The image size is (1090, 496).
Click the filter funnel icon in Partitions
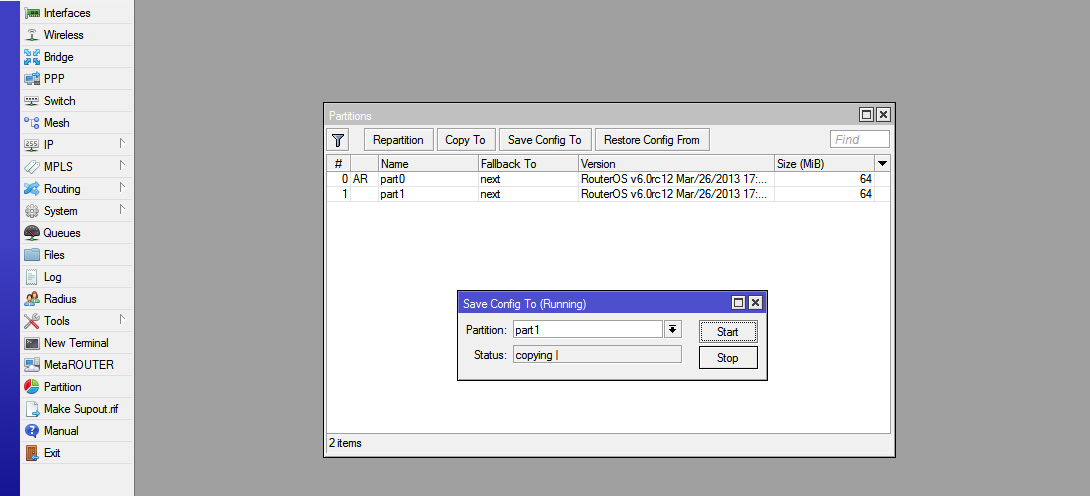339,140
